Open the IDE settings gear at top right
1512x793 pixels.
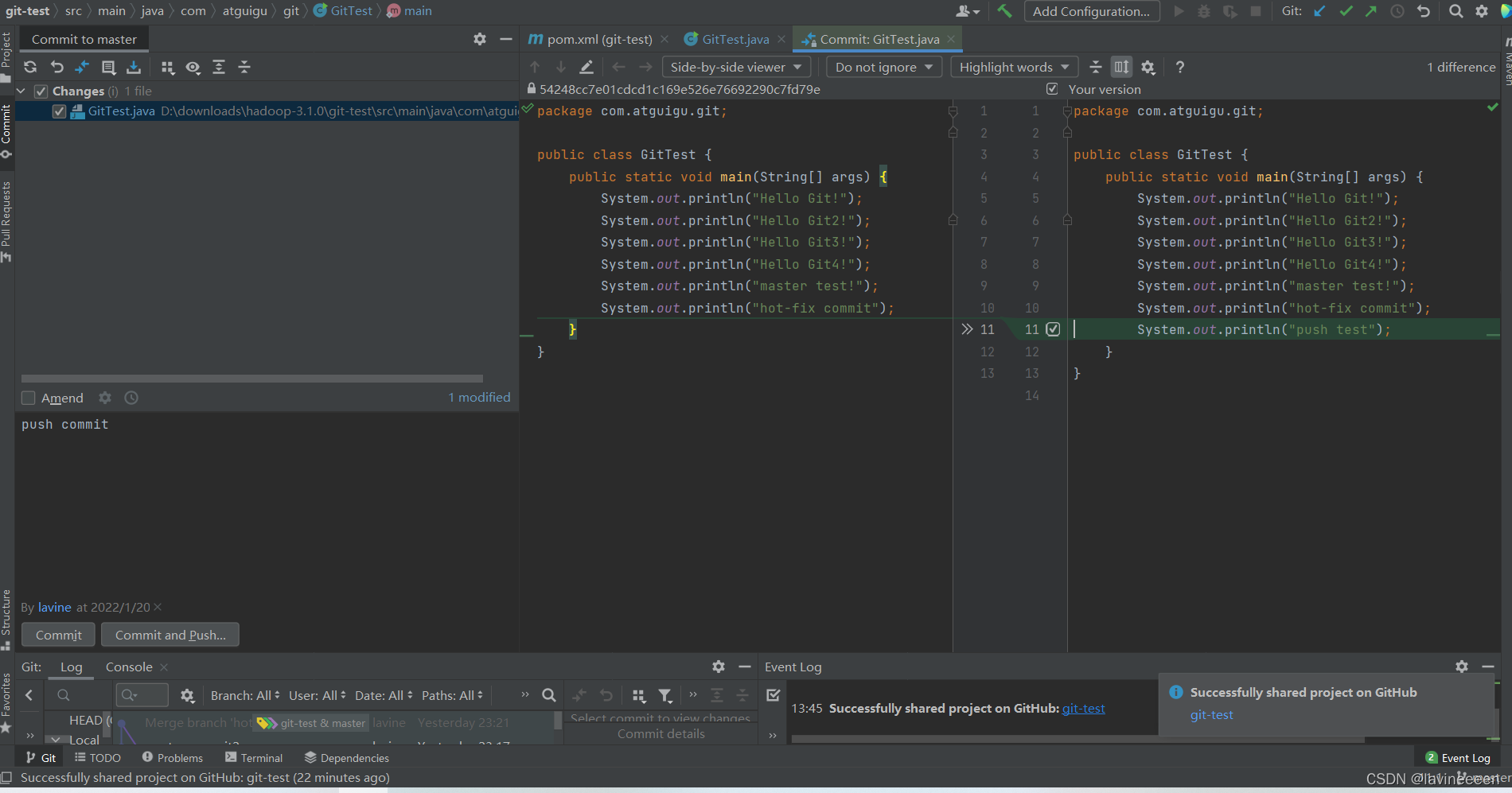click(x=1482, y=11)
